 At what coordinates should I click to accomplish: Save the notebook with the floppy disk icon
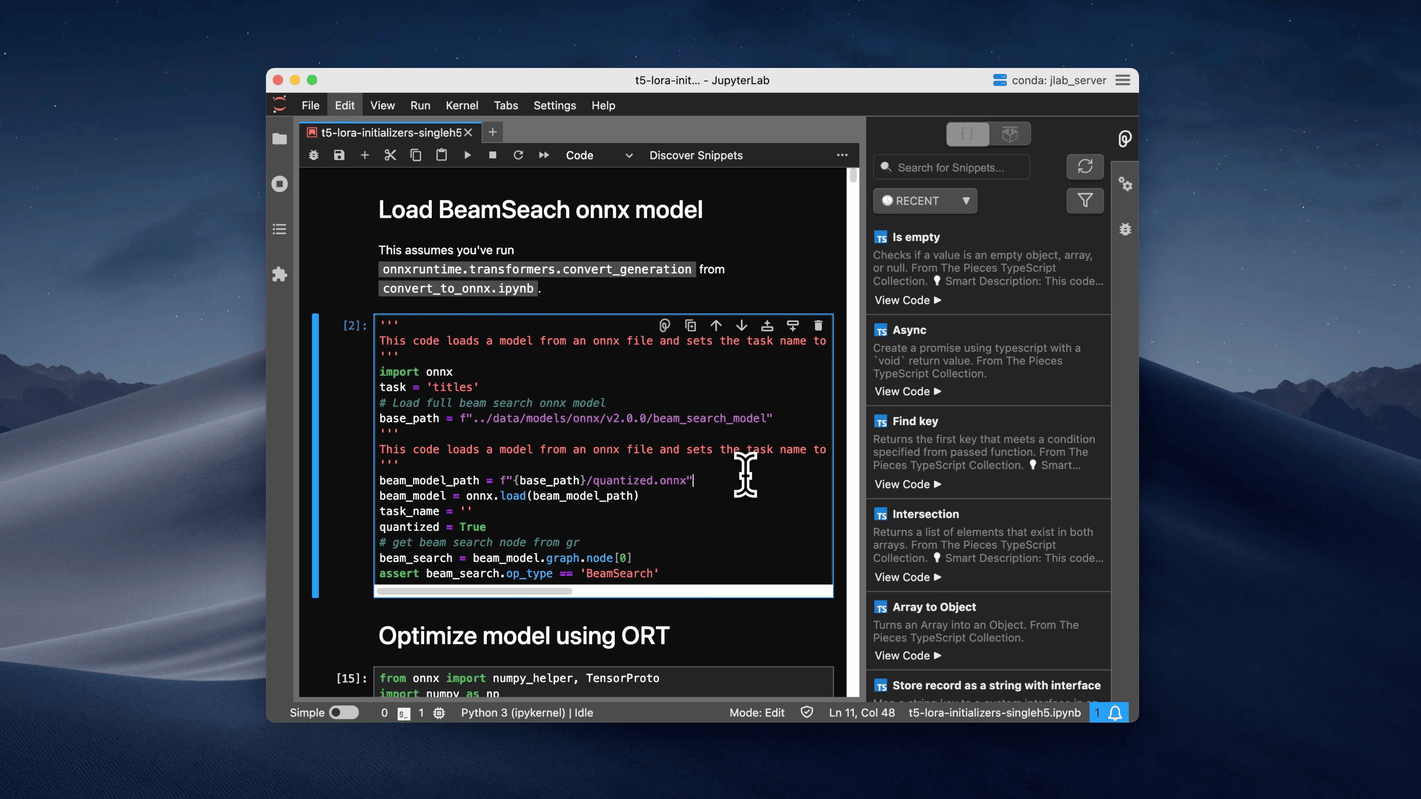[339, 155]
